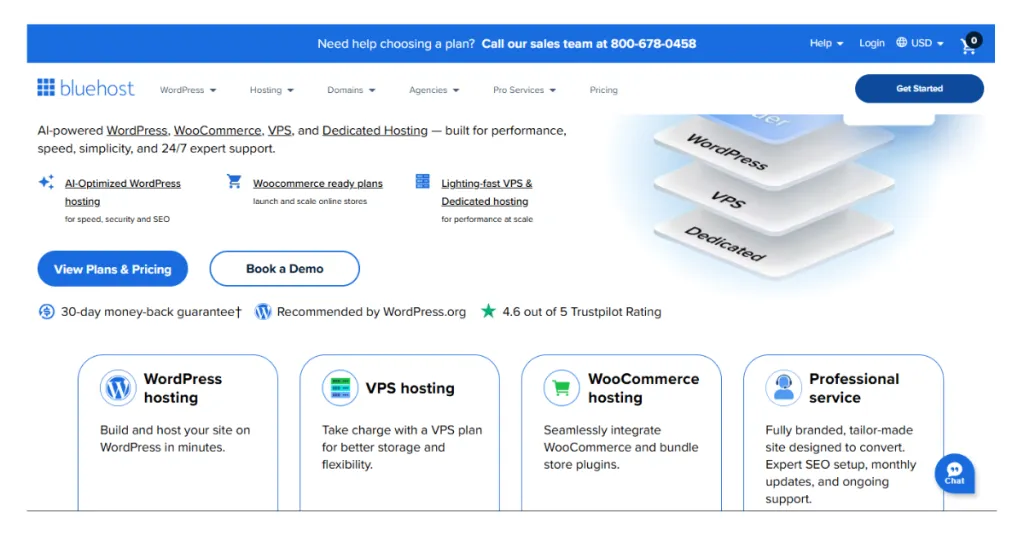Click the Get Started button
This screenshot has width=1024, height=536.
(x=920, y=88)
